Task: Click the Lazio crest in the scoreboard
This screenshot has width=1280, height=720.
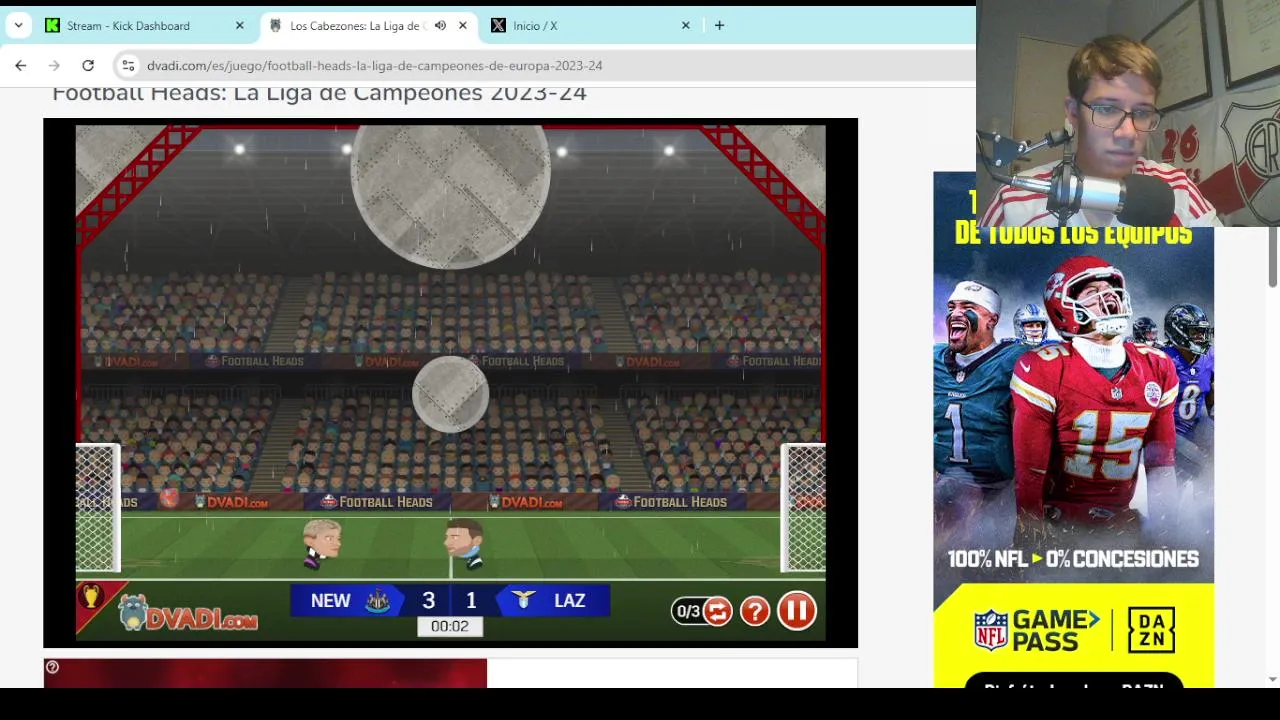Action: pyautogui.click(x=523, y=600)
